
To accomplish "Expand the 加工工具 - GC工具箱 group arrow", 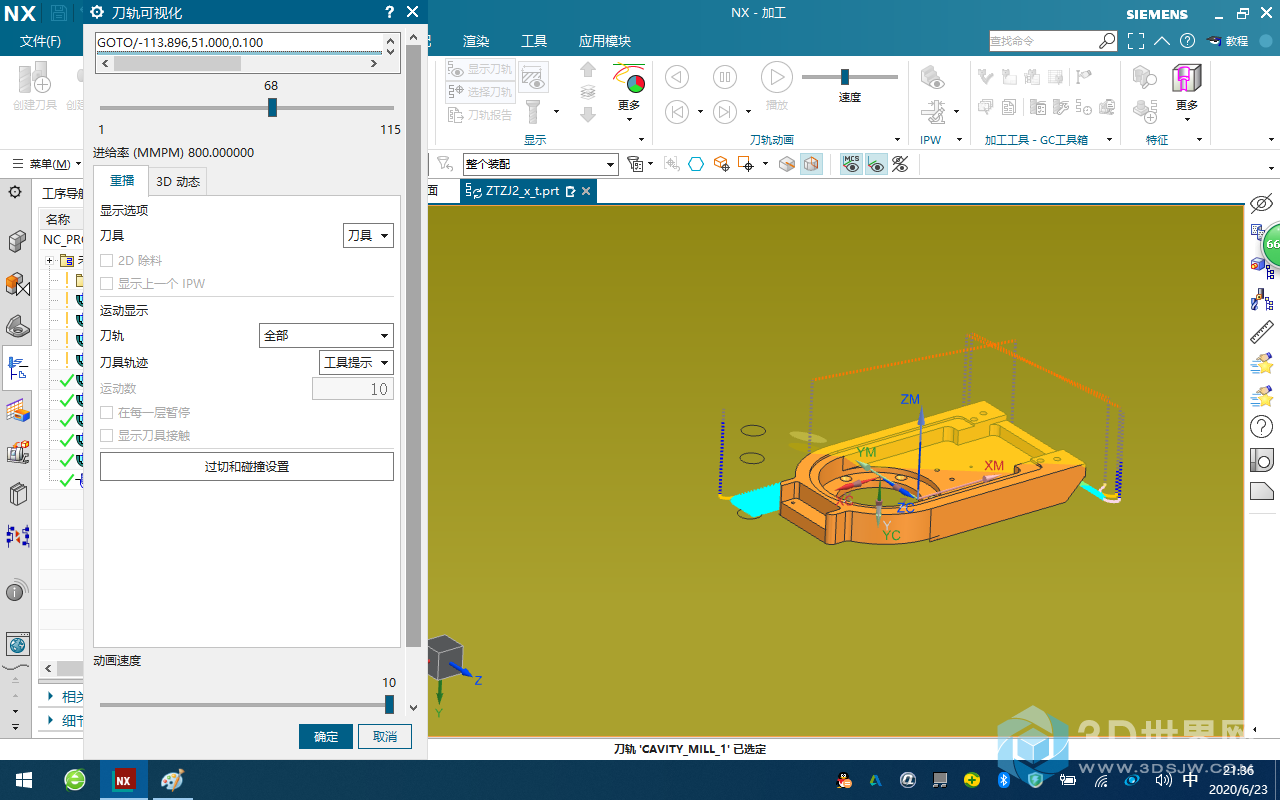I will pos(1110,140).
